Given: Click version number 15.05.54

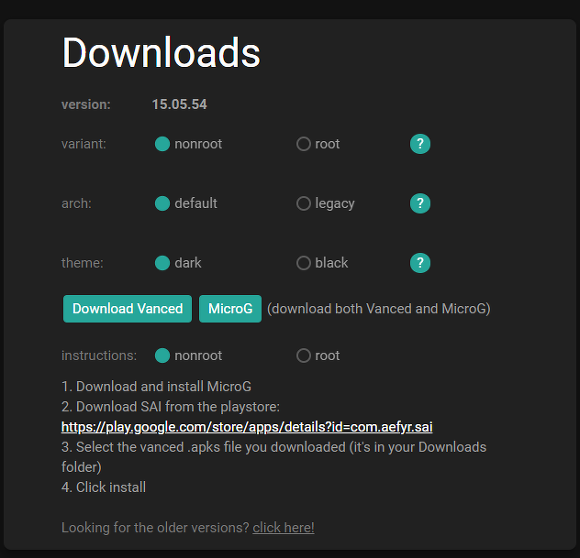Looking at the screenshot, I should click(179, 104).
